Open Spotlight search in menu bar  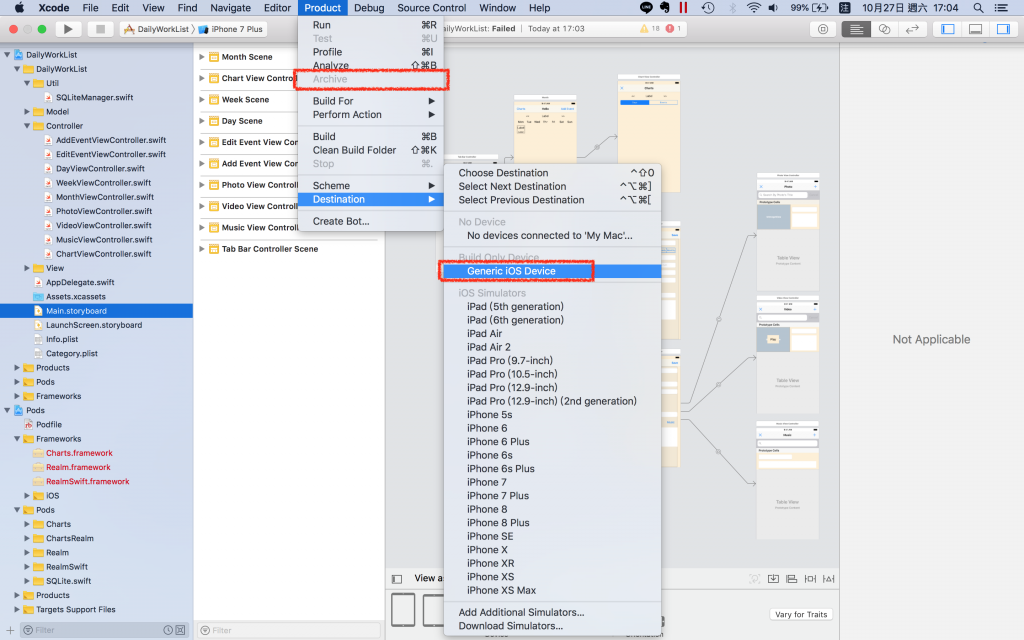pyautogui.click(x=978, y=8)
